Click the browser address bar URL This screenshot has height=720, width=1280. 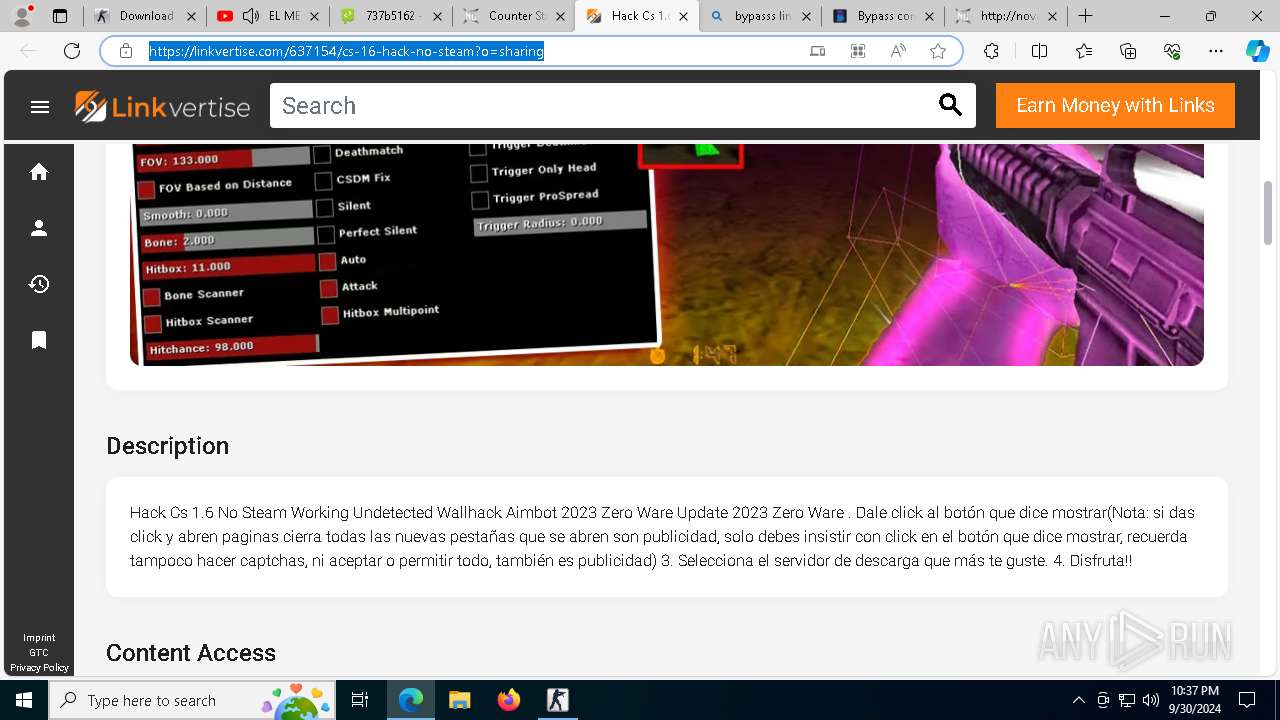click(x=346, y=51)
